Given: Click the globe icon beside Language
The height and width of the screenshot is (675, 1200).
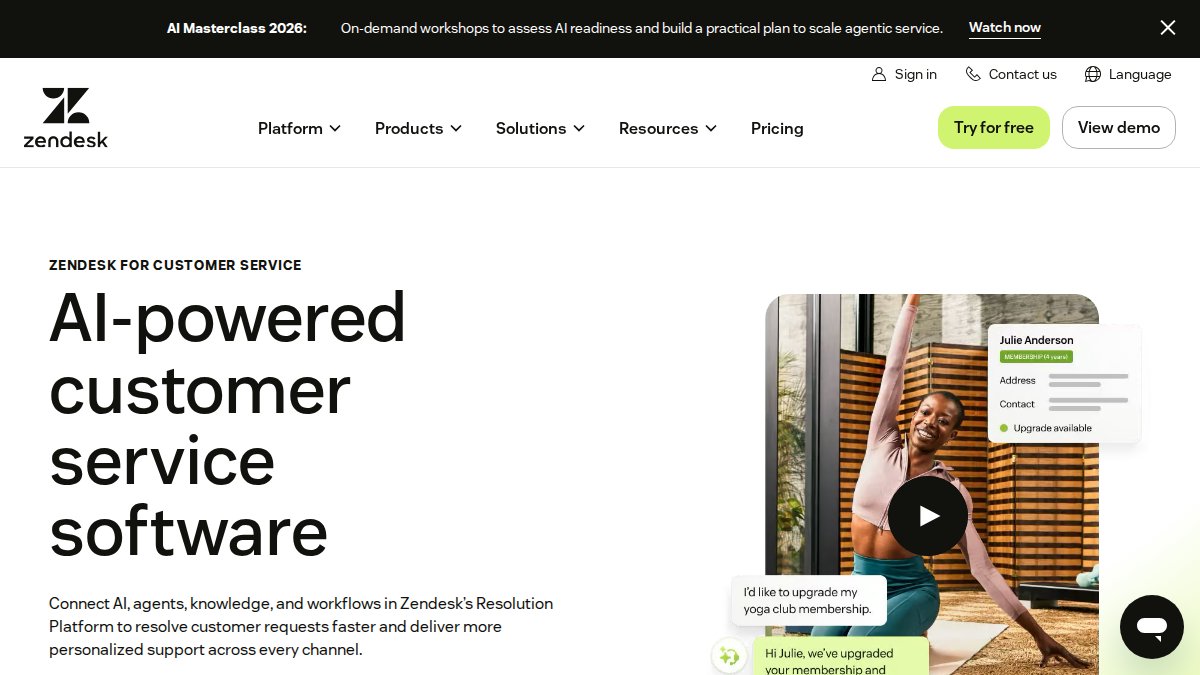Looking at the screenshot, I should (x=1092, y=74).
